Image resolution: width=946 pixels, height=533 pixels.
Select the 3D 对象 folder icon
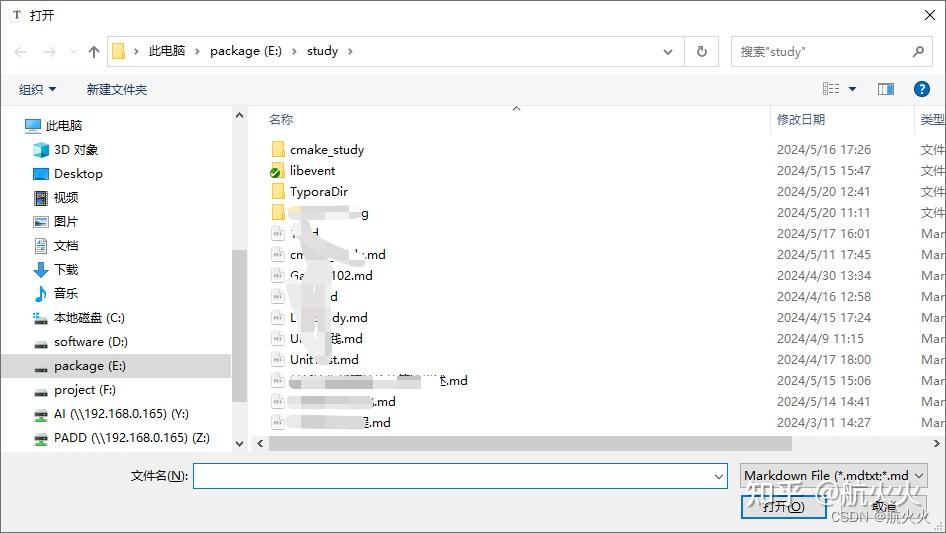coord(41,150)
